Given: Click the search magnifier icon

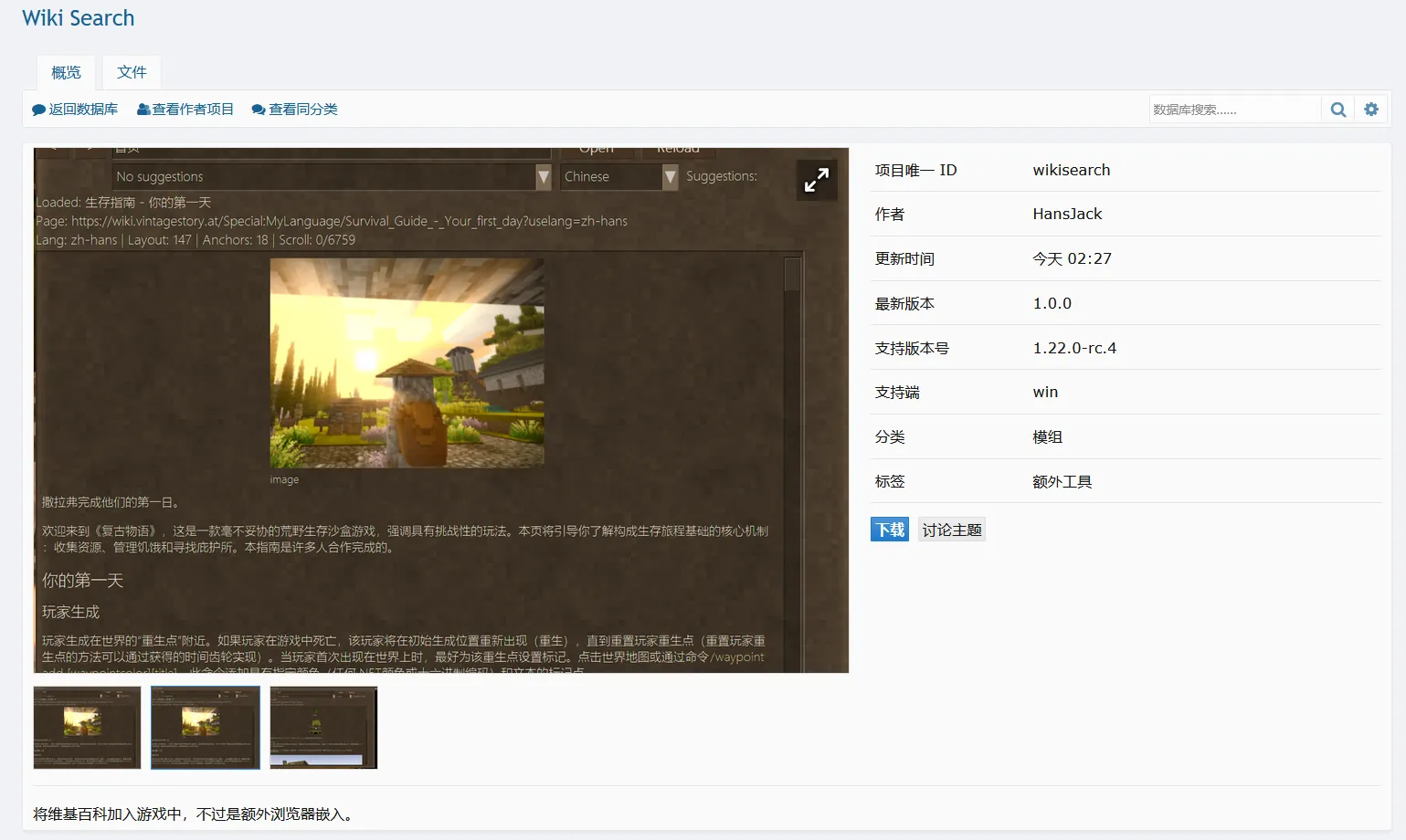Looking at the screenshot, I should click(1337, 109).
